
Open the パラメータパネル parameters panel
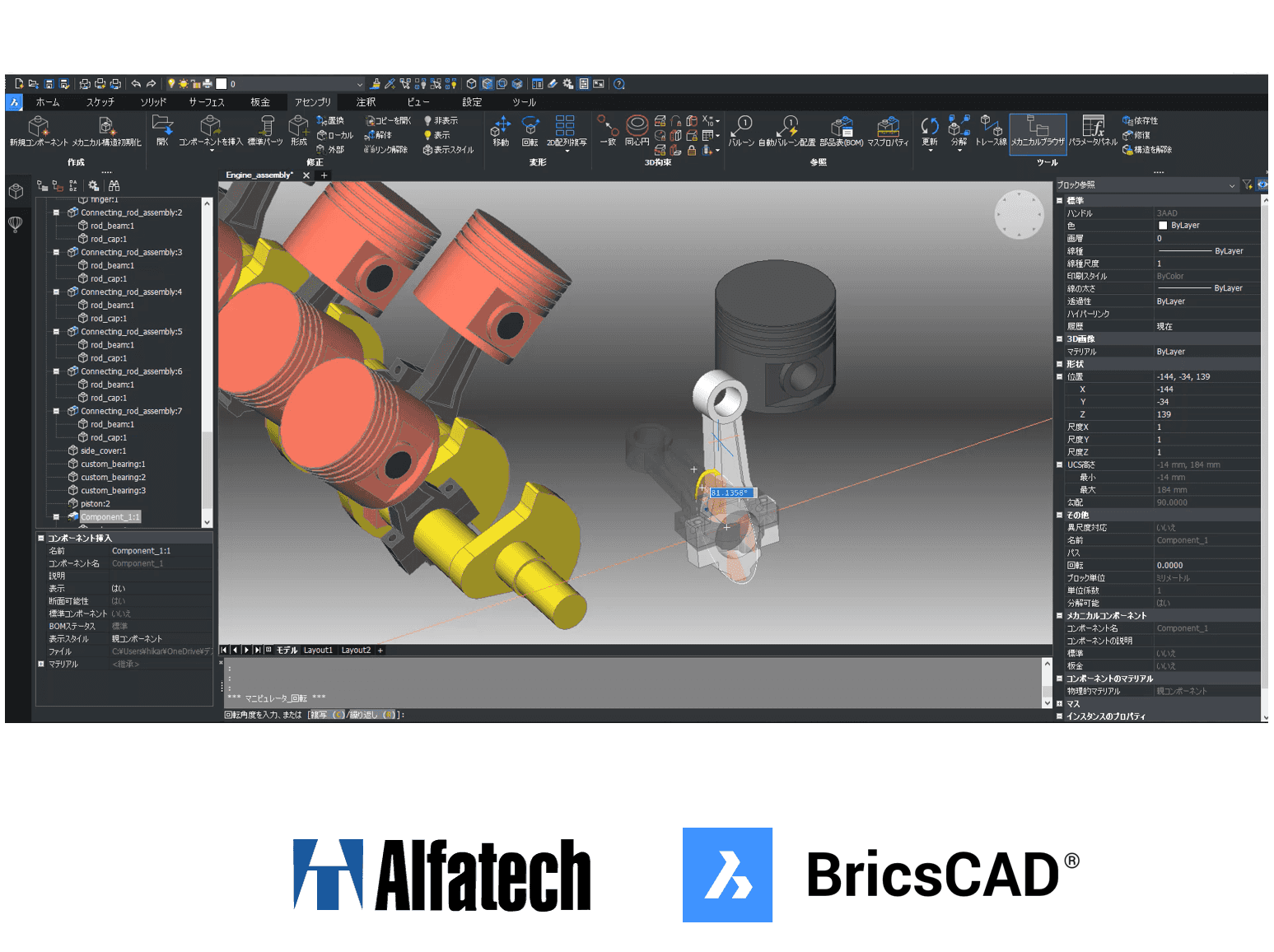click(1093, 130)
